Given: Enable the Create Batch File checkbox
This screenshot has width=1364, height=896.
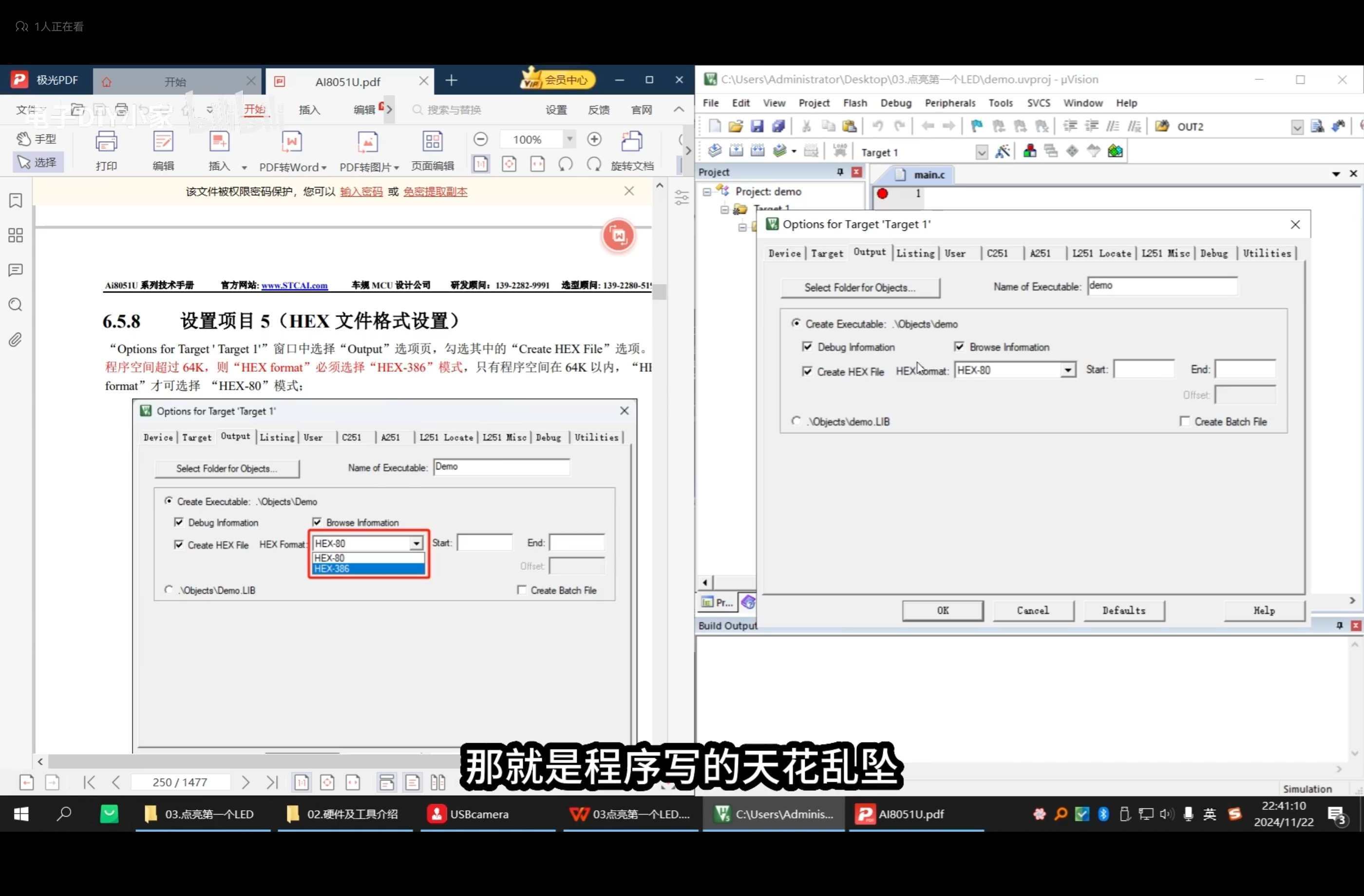Looking at the screenshot, I should coord(1186,421).
